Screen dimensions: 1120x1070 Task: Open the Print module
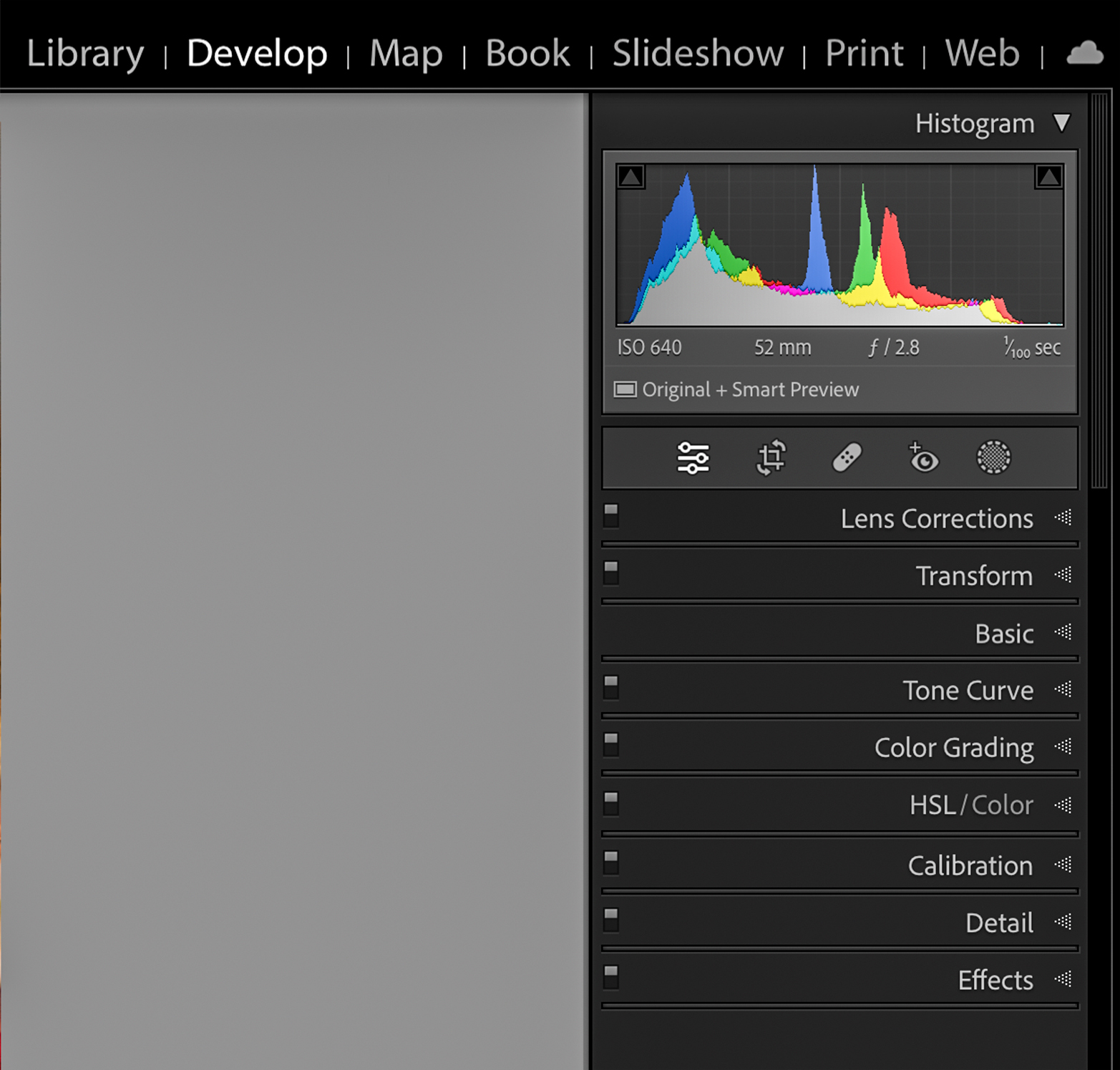click(x=864, y=54)
